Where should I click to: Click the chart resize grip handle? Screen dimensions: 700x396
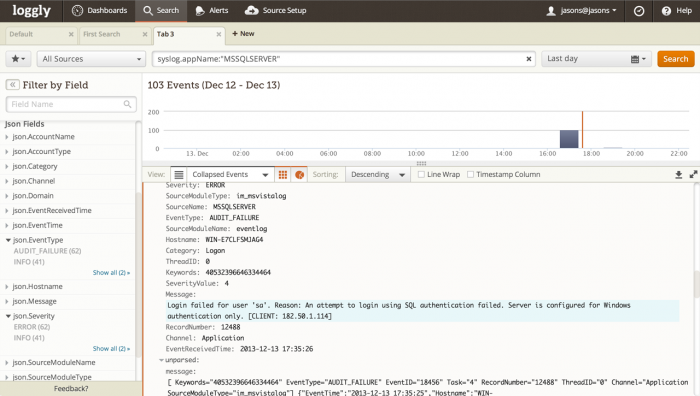tap(421, 163)
